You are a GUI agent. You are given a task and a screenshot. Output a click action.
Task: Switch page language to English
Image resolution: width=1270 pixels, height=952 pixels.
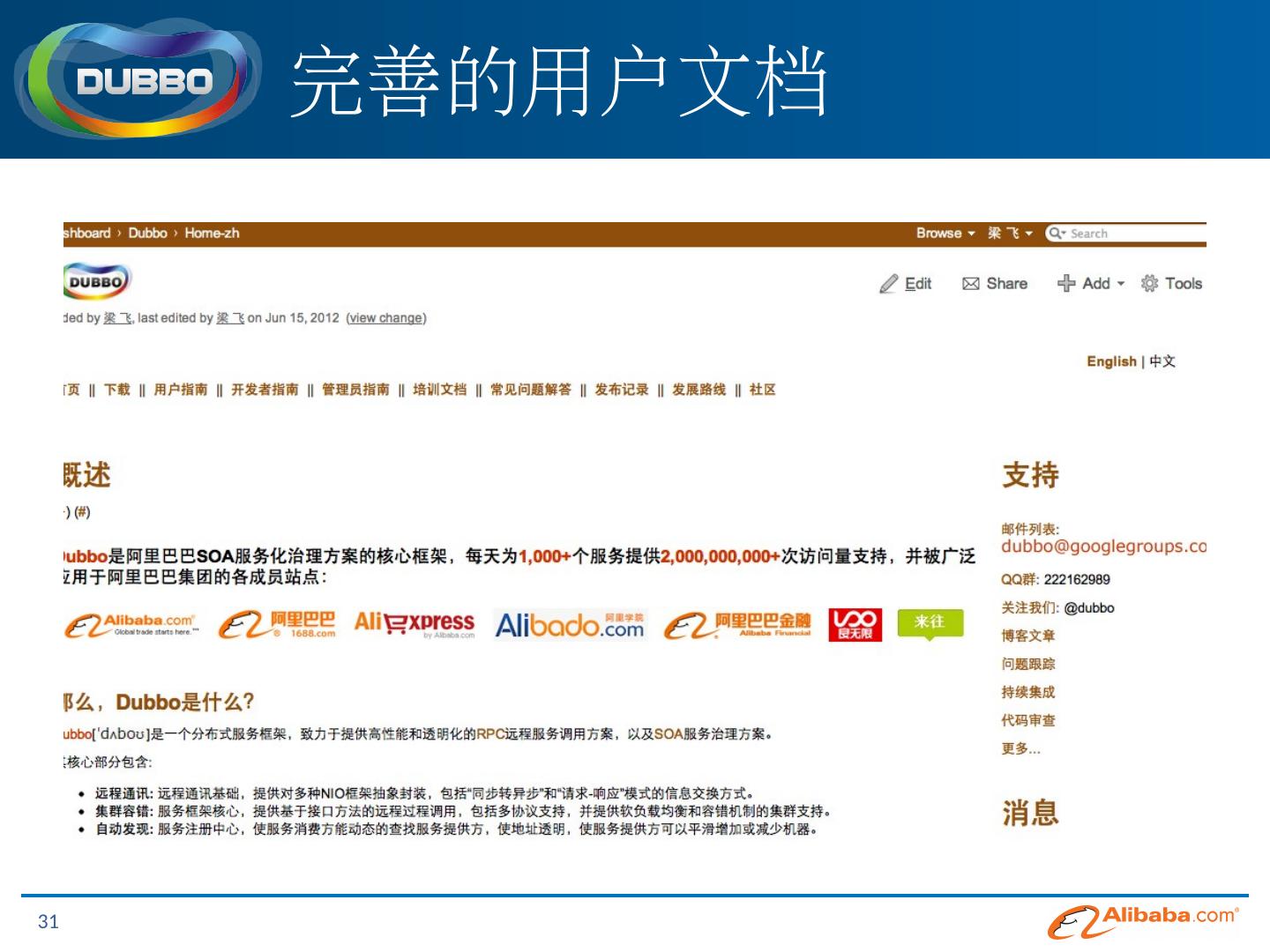click(1111, 361)
